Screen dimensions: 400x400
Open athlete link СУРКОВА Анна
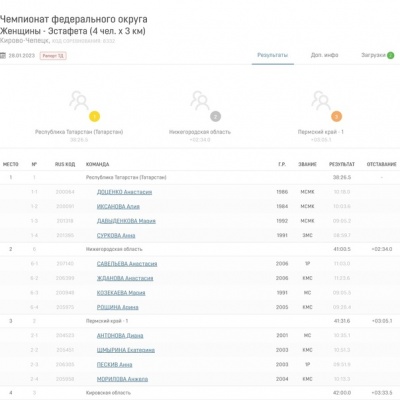point(116,236)
